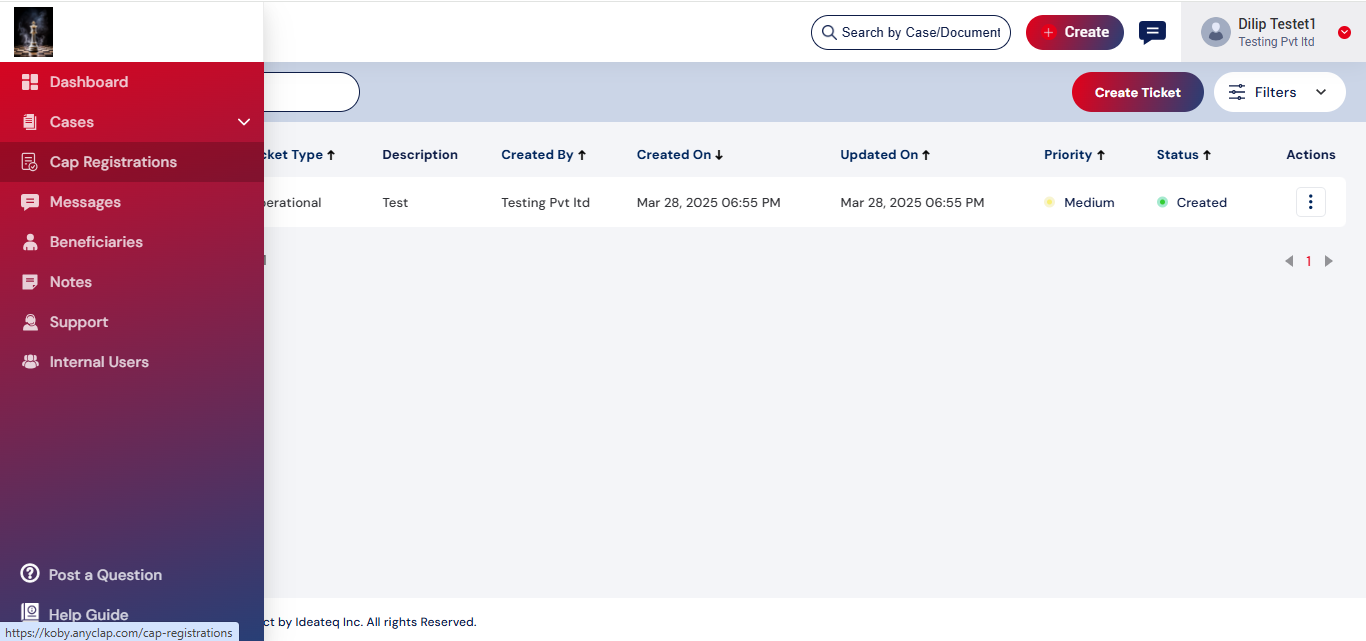1366x641 pixels.
Task: Go to previous page arrow
Action: (1289, 261)
